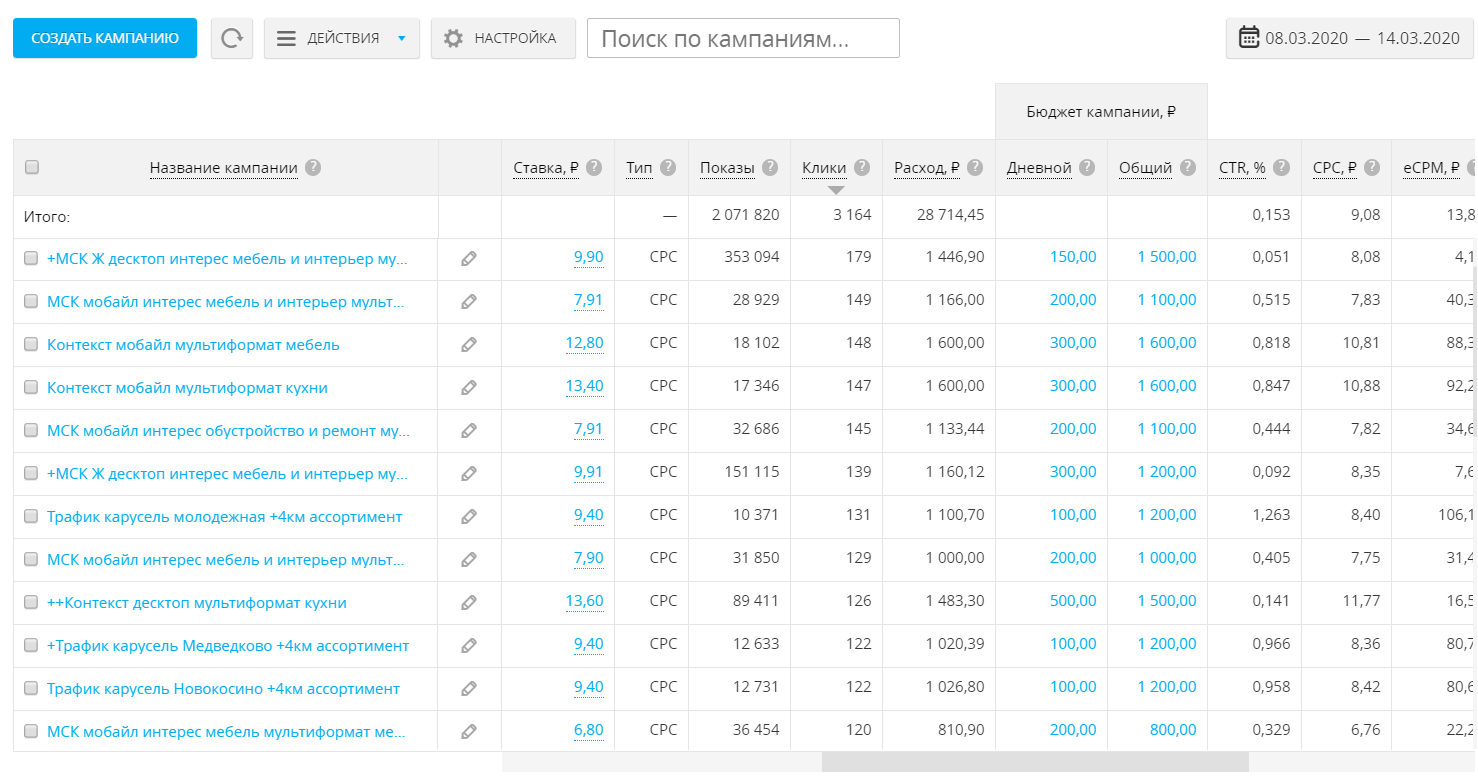Edit campaign Контекст мобайл мультиформат мебель via pencil
The width and height of the screenshot is (1478, 777).
click(469, 344)
